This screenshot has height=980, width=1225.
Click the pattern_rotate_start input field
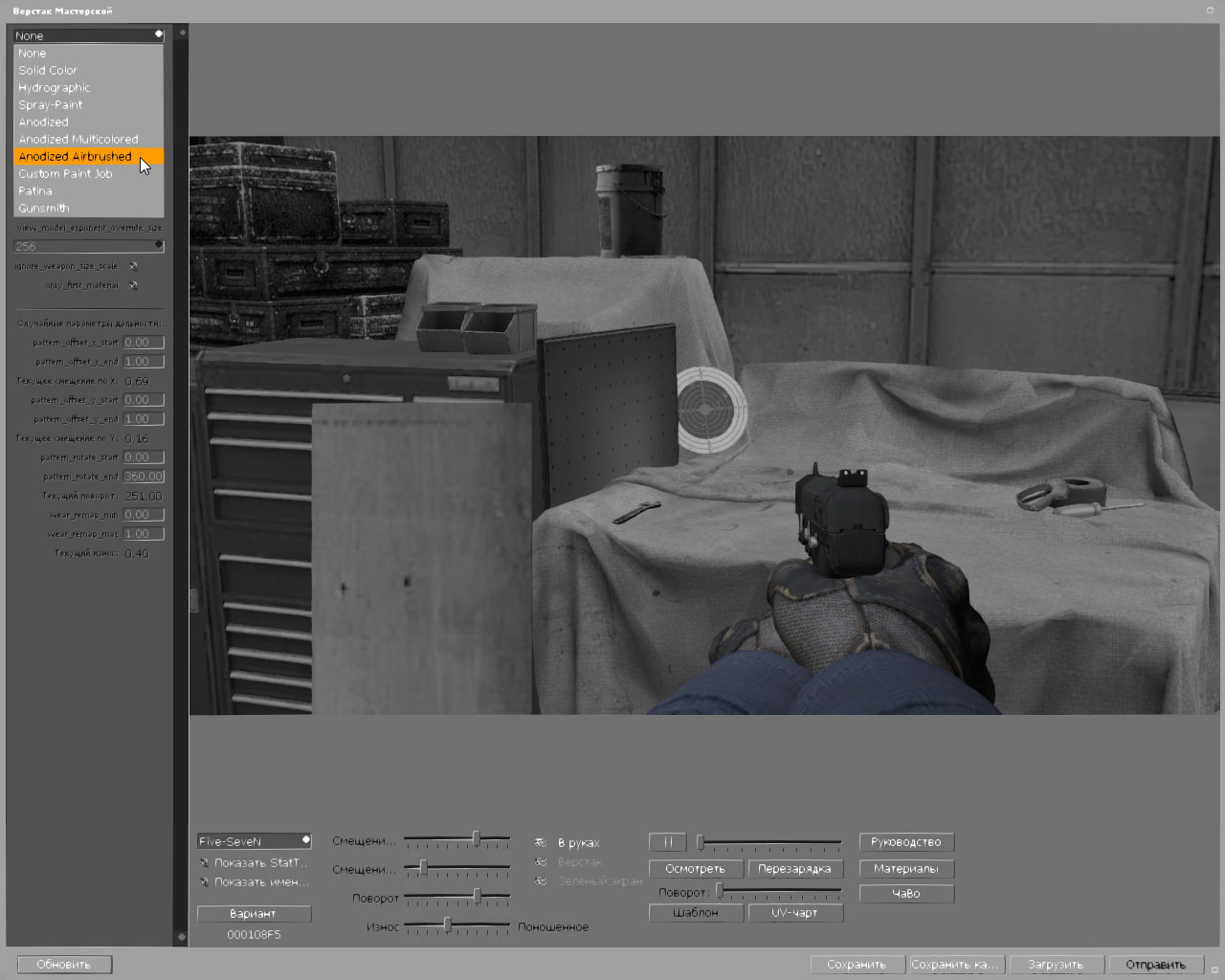pyautogui.click(x=144, y=457)
